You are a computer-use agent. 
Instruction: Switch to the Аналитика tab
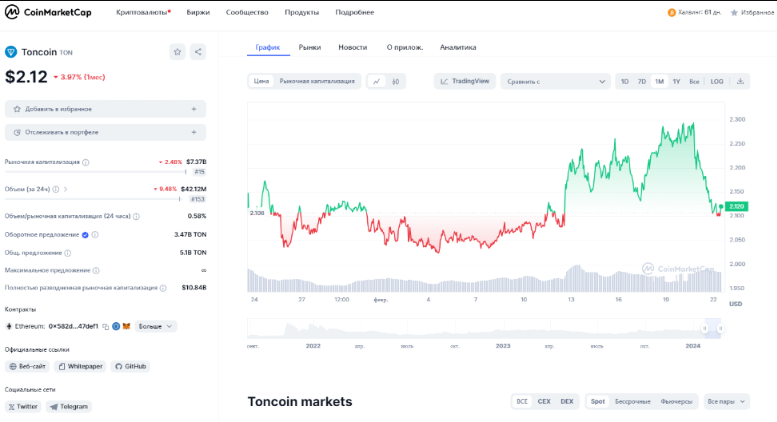click(x=458, y=48)
